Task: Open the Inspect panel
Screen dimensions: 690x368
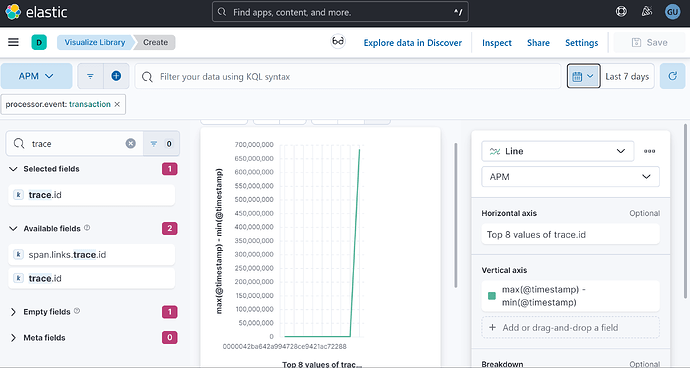Action: coord(497,43)
